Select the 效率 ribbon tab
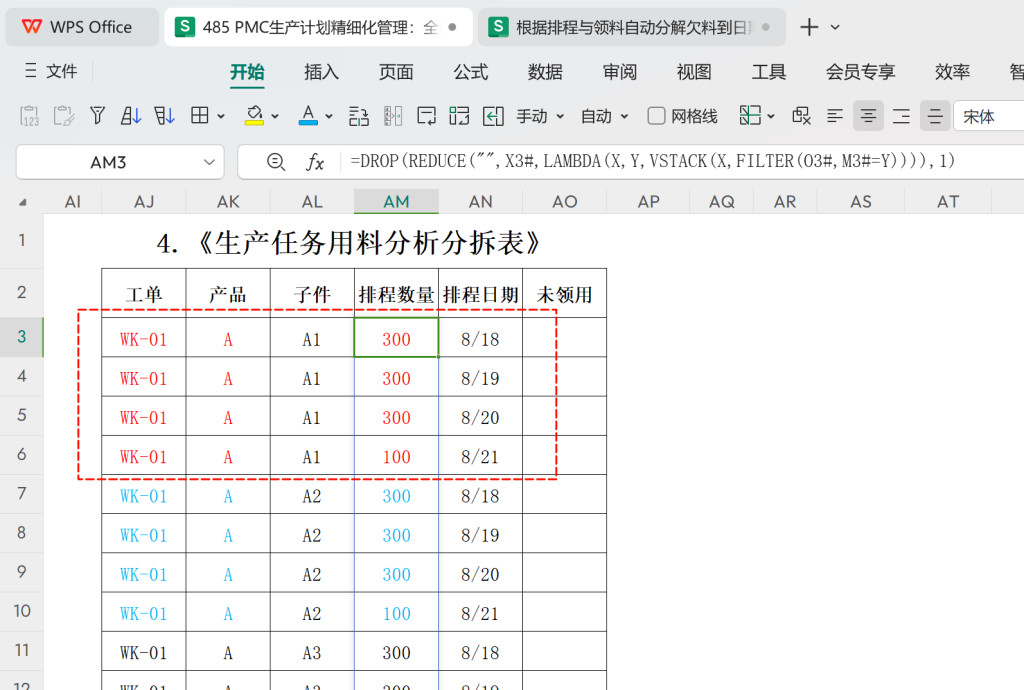The image size is (1024, 690). [952, 72]
